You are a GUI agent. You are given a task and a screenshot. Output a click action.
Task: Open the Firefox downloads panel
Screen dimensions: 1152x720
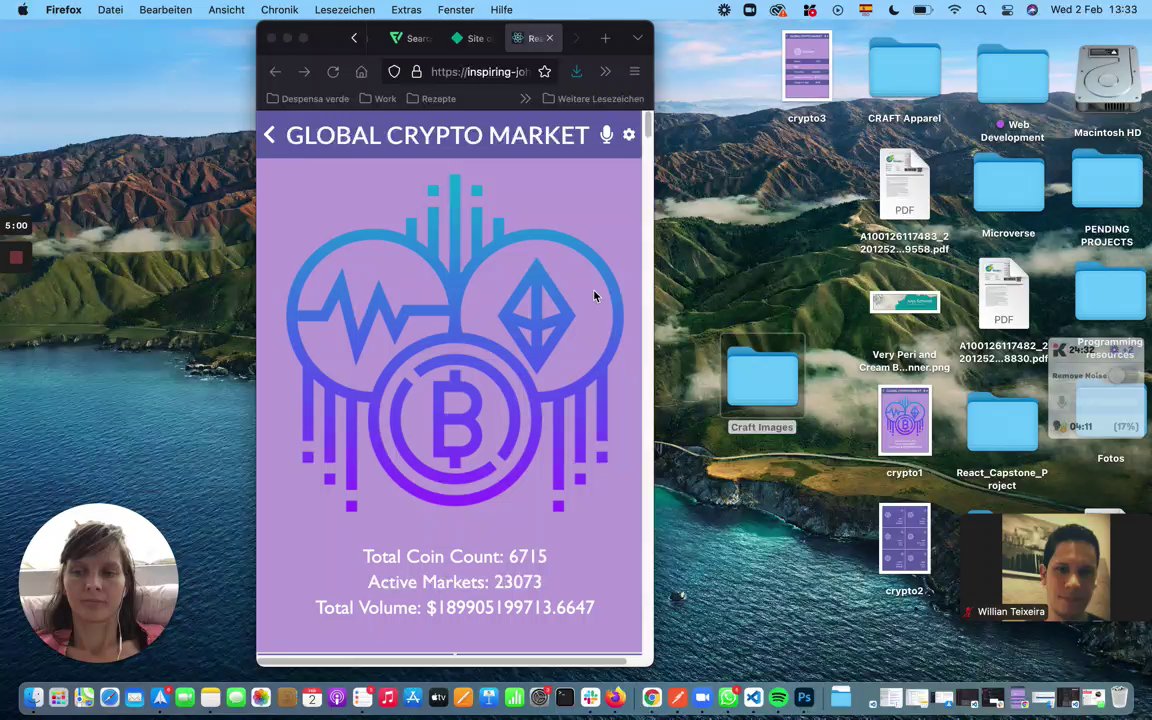pos(577,71)
